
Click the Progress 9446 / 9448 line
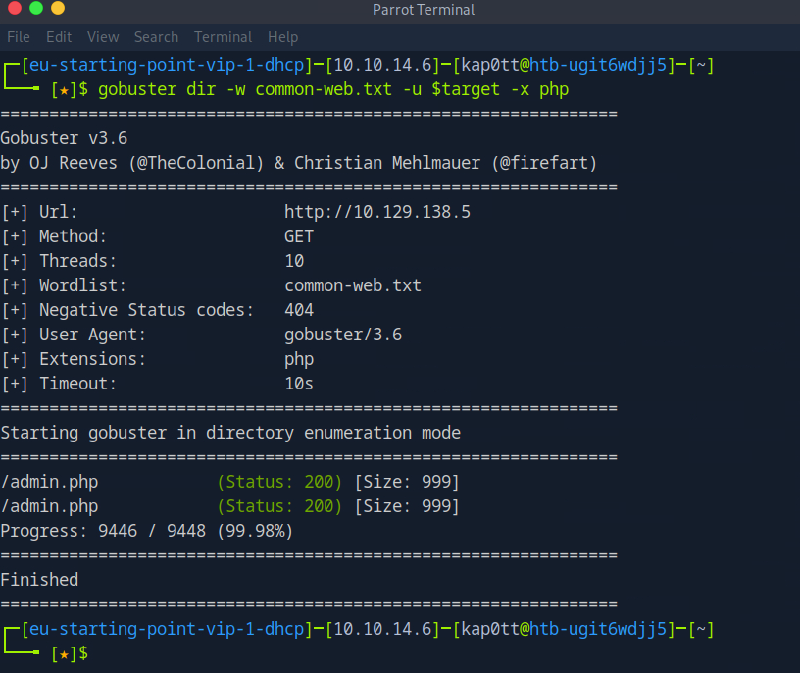pos(146,531)
